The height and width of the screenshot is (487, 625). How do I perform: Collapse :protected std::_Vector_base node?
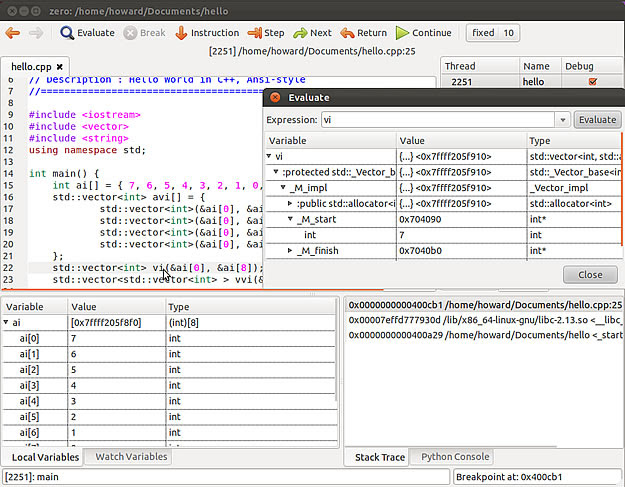click(276, 172)
